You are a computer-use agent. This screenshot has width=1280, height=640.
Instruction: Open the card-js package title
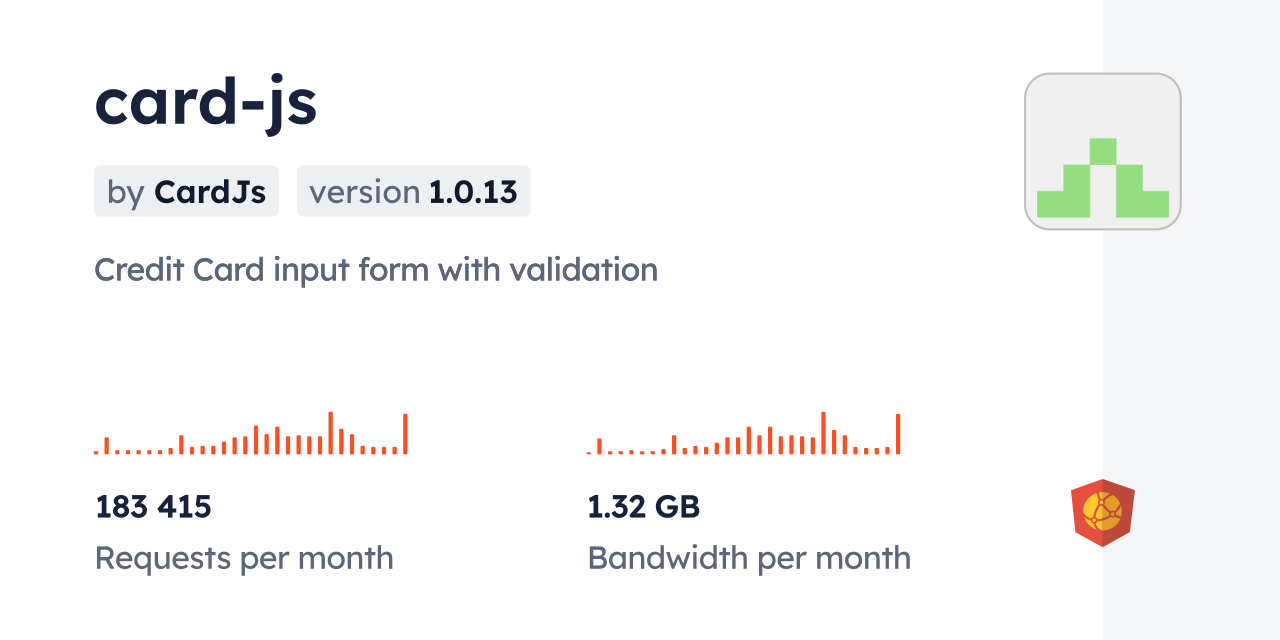(x=206, y=102)
